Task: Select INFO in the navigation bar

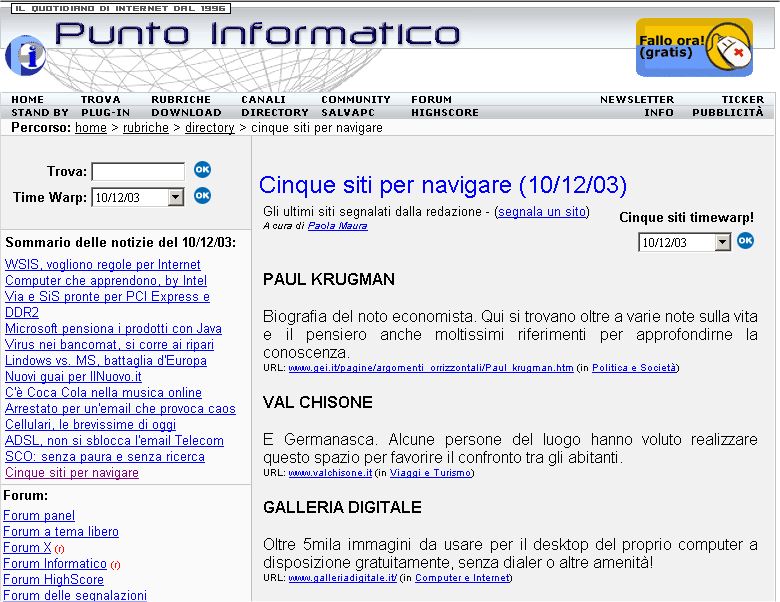Action: click(x=659, y=112)
